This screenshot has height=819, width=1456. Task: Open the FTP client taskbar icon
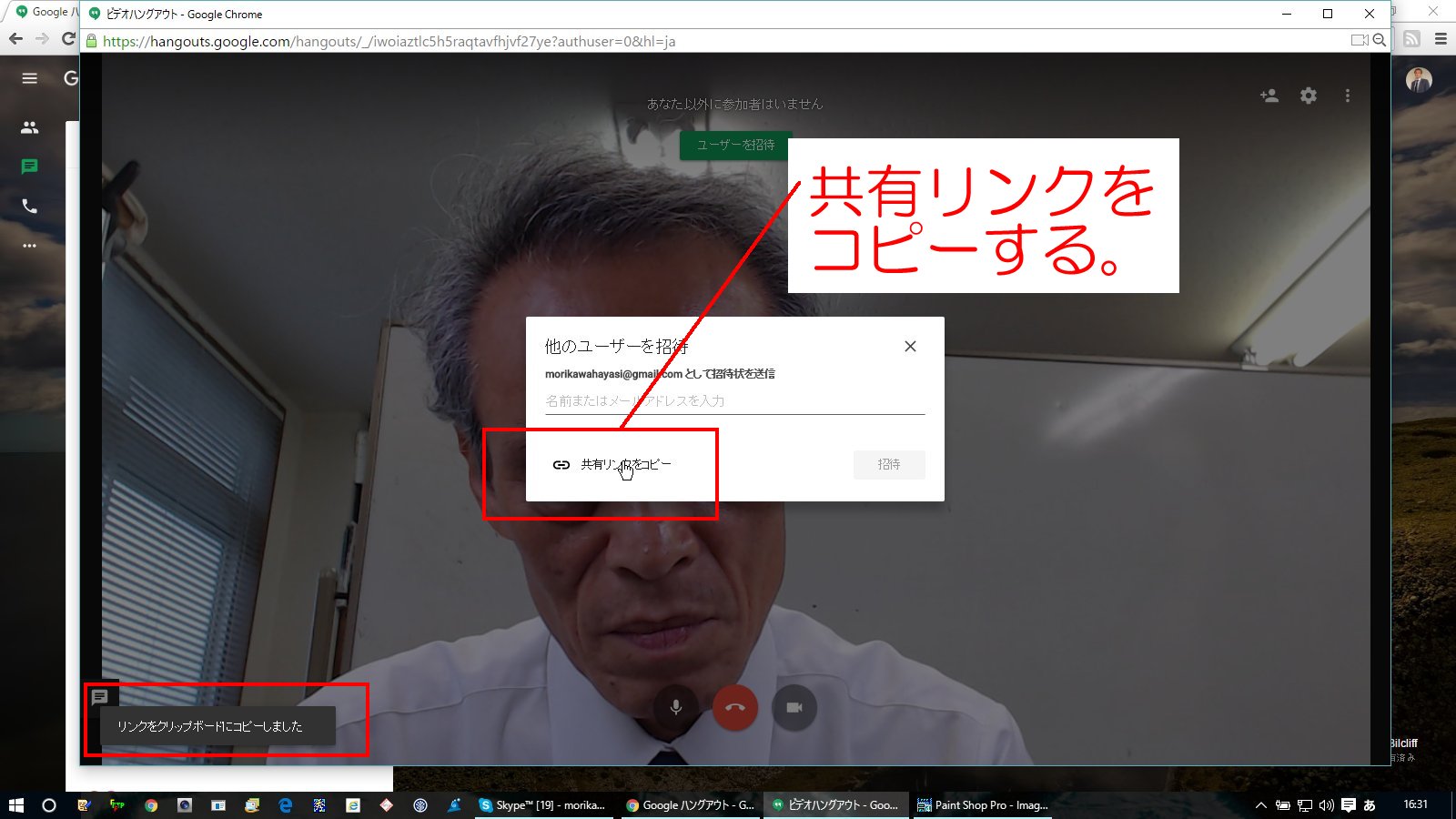coord(117,805)
